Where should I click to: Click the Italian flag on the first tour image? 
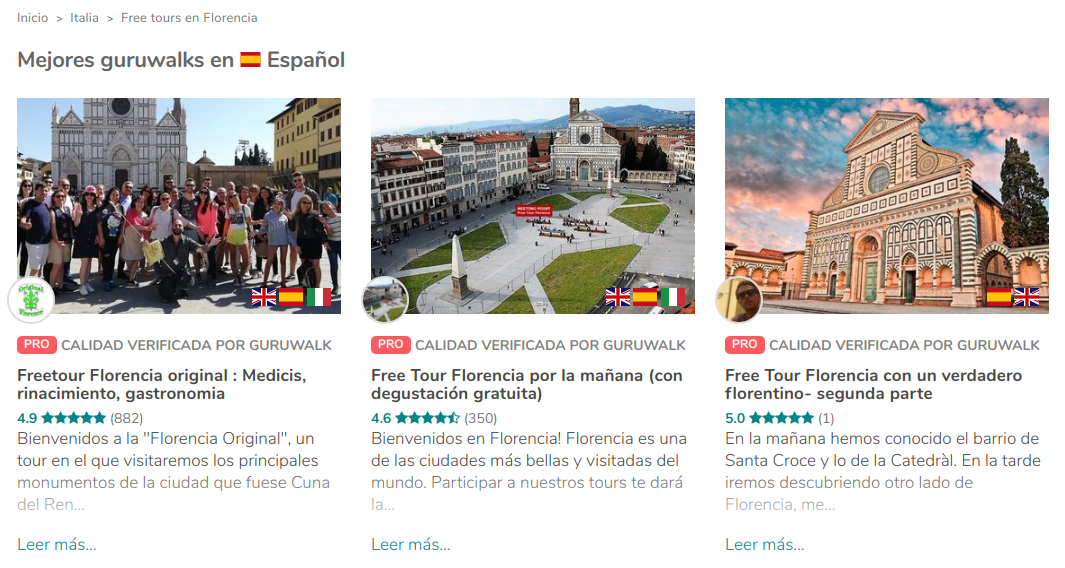click(319, 297)
